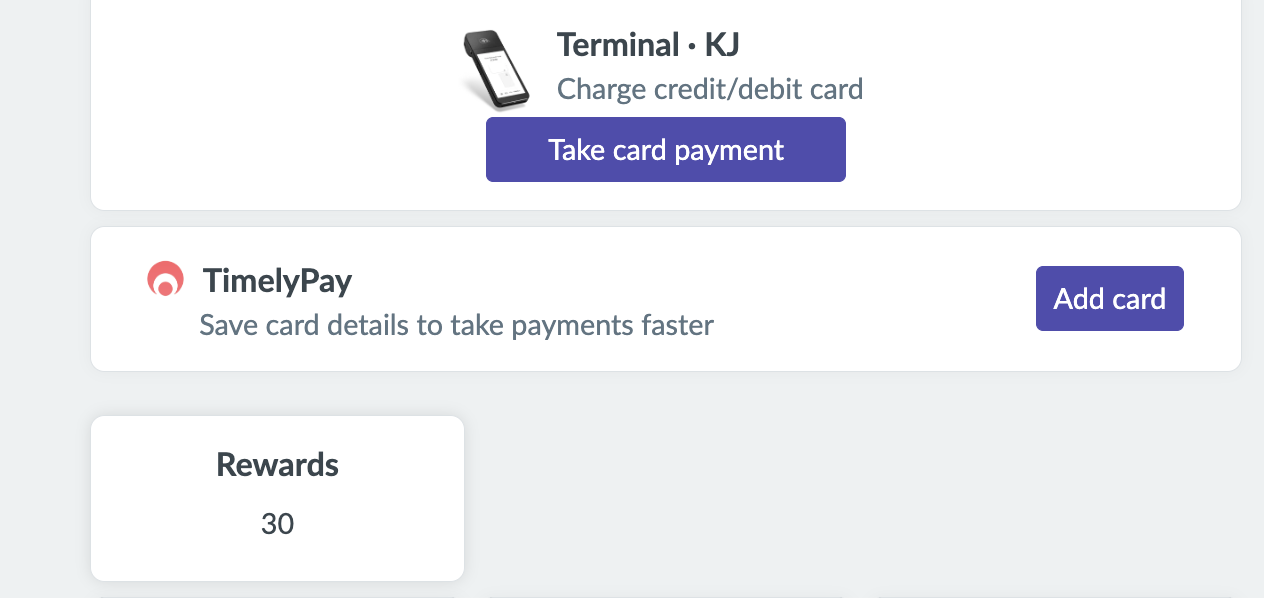
Task: Click the card terminal device image
Action: (x=496, y=68)
